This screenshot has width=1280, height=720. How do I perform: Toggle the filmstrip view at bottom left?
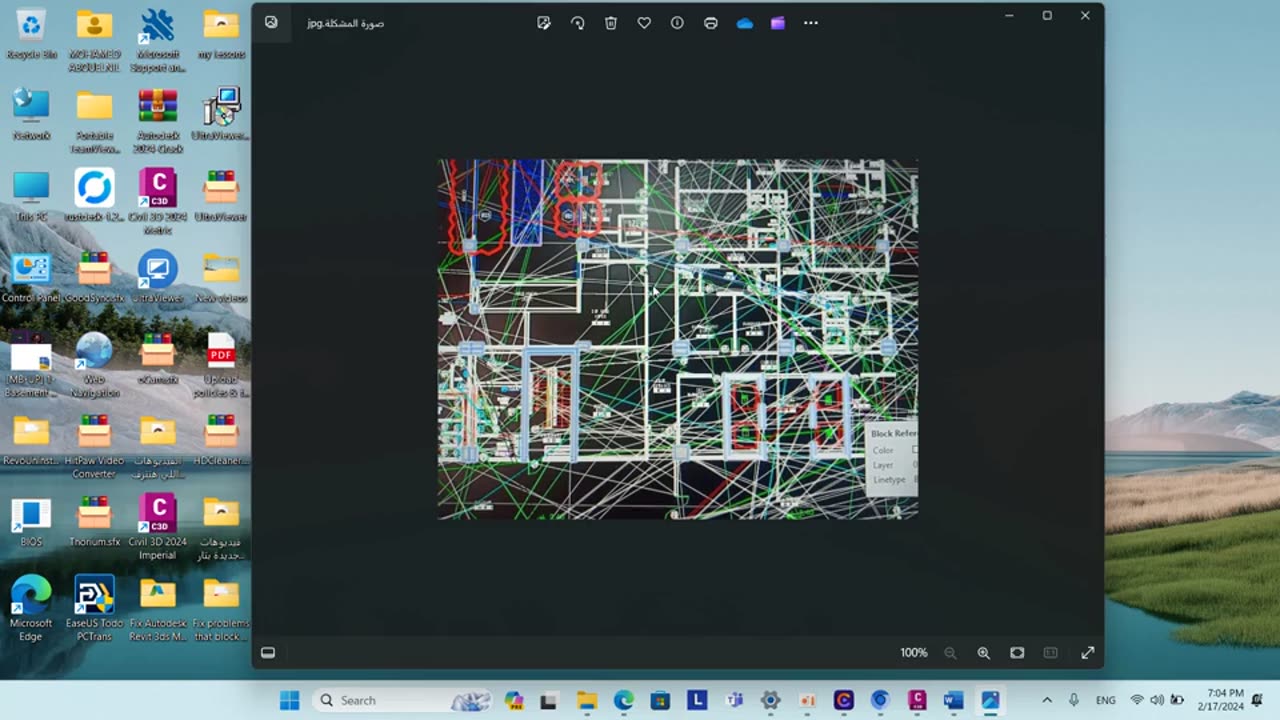(x=268, y=653)
